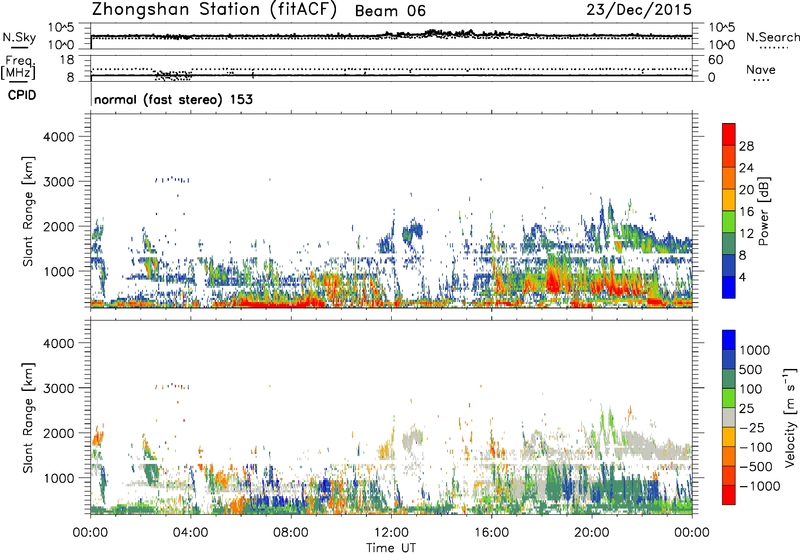800x554 pixels.
Task: Click the velocity panel 'Slant Range [km]' label
Action: pyautogui.click(x=28, y=418)
